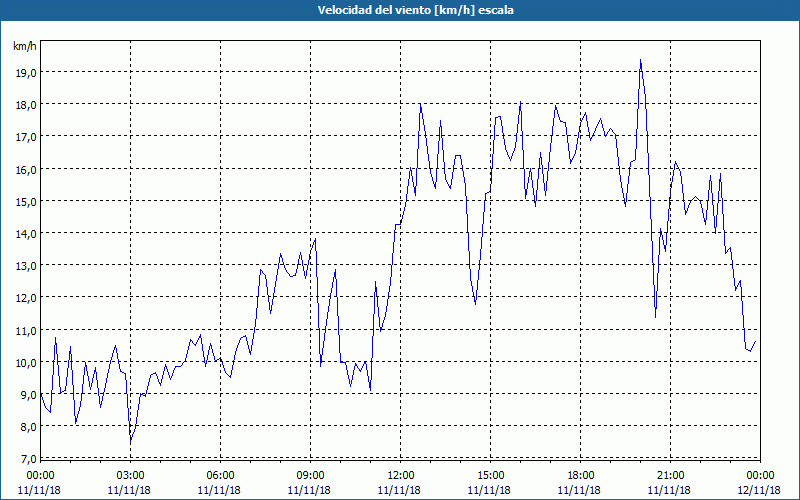
Task: Click the '8,0' y-axis label
Action: tap(28, 427)
